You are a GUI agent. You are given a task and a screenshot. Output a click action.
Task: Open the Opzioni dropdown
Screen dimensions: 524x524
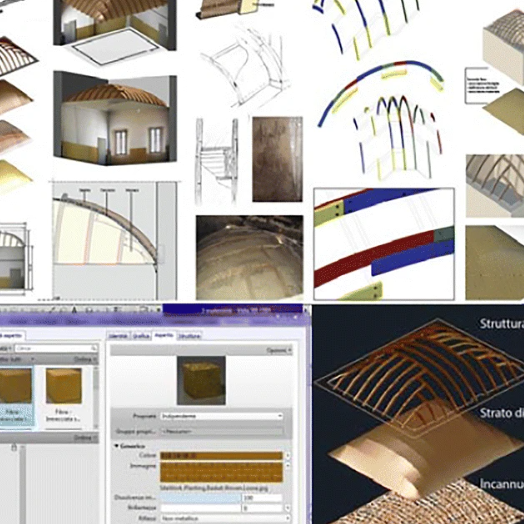(x=279, y=351)
